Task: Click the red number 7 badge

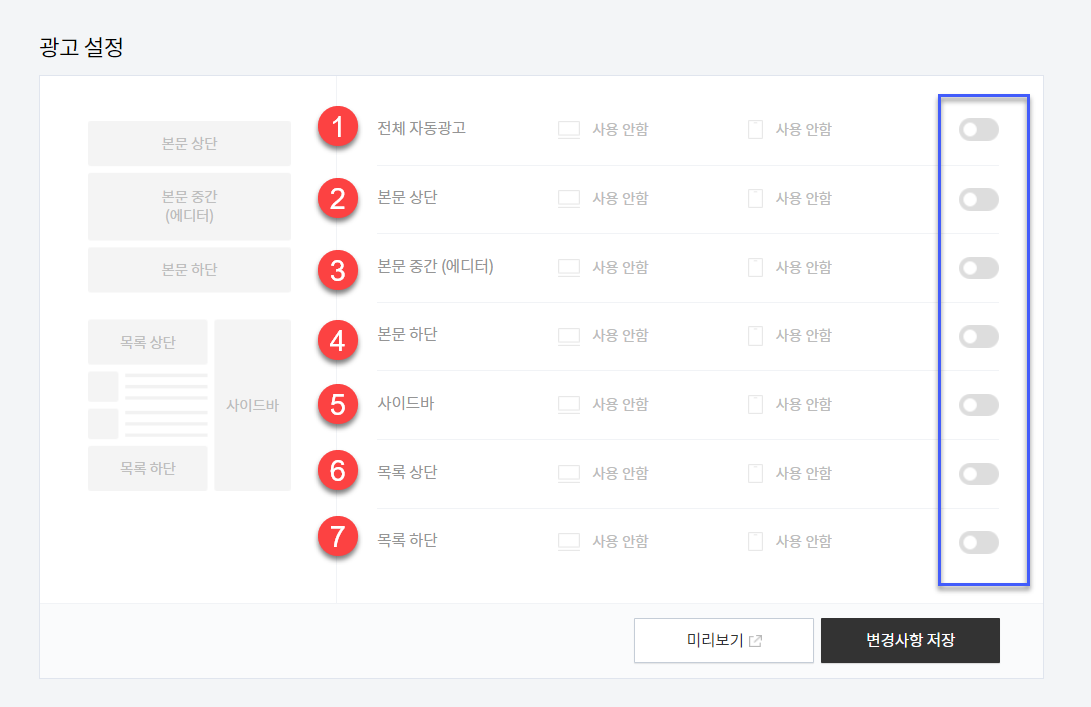Action: [337, 537]
